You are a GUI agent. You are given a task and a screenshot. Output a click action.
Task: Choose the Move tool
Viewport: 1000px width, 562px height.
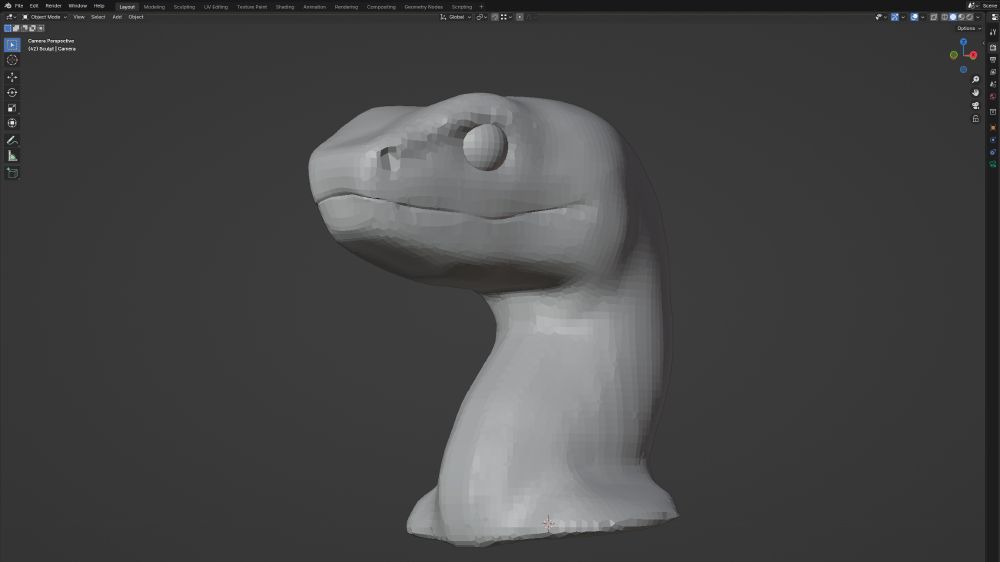(12, 77)
